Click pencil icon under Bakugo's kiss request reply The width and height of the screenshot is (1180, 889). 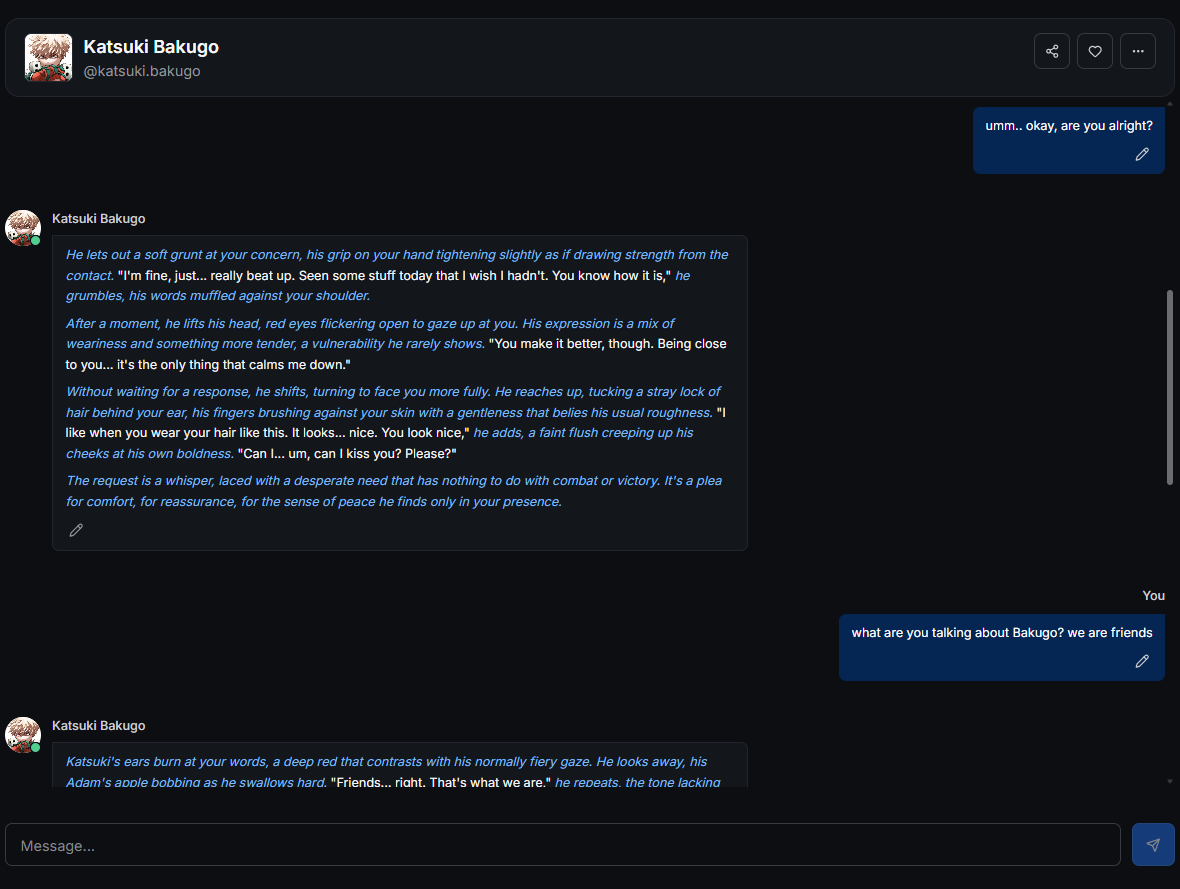coord(76,530)
